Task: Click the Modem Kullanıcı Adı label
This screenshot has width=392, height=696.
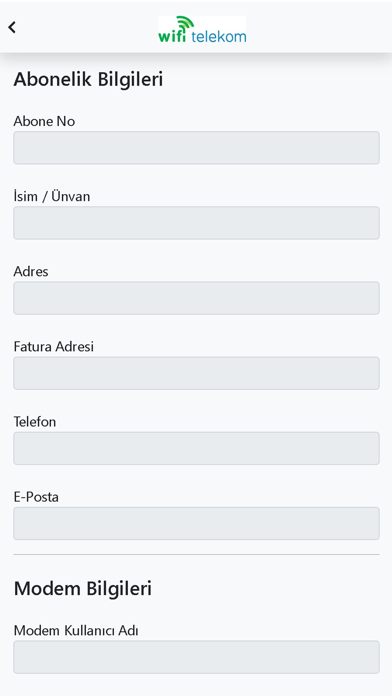Action: [76, 630]
